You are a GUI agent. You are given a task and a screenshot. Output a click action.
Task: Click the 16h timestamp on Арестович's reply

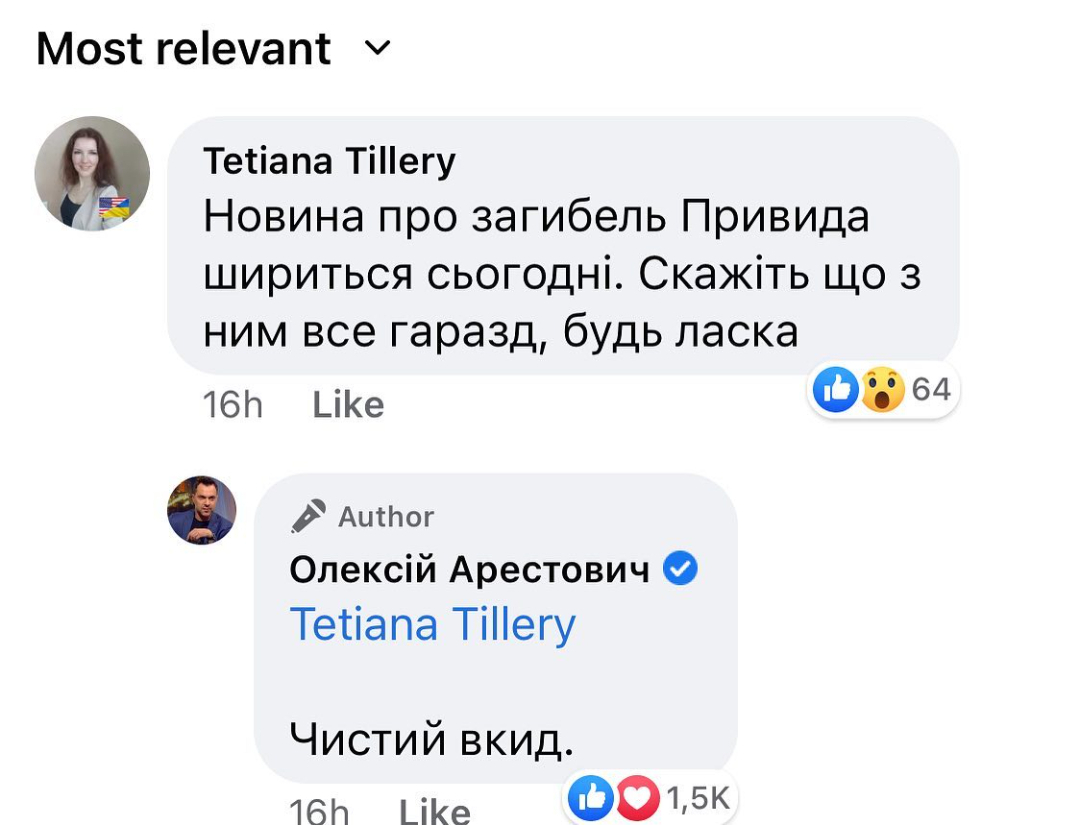click(x=318, y=810)
